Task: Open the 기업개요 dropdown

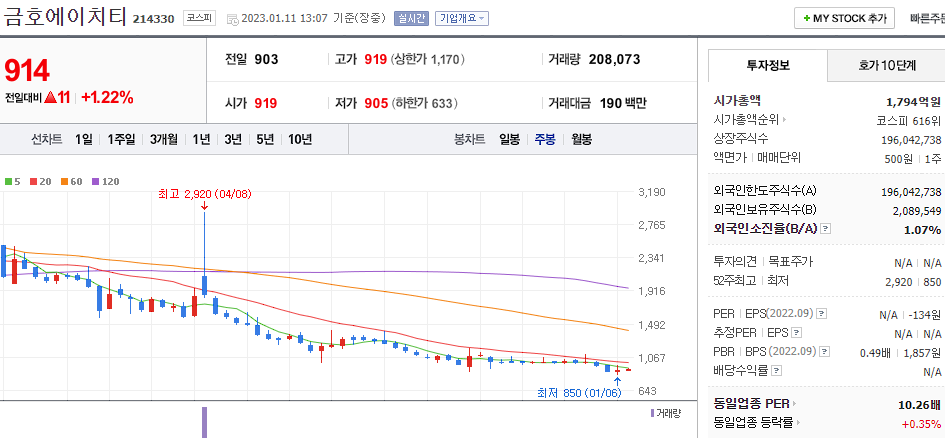Action: pos(462,19)
